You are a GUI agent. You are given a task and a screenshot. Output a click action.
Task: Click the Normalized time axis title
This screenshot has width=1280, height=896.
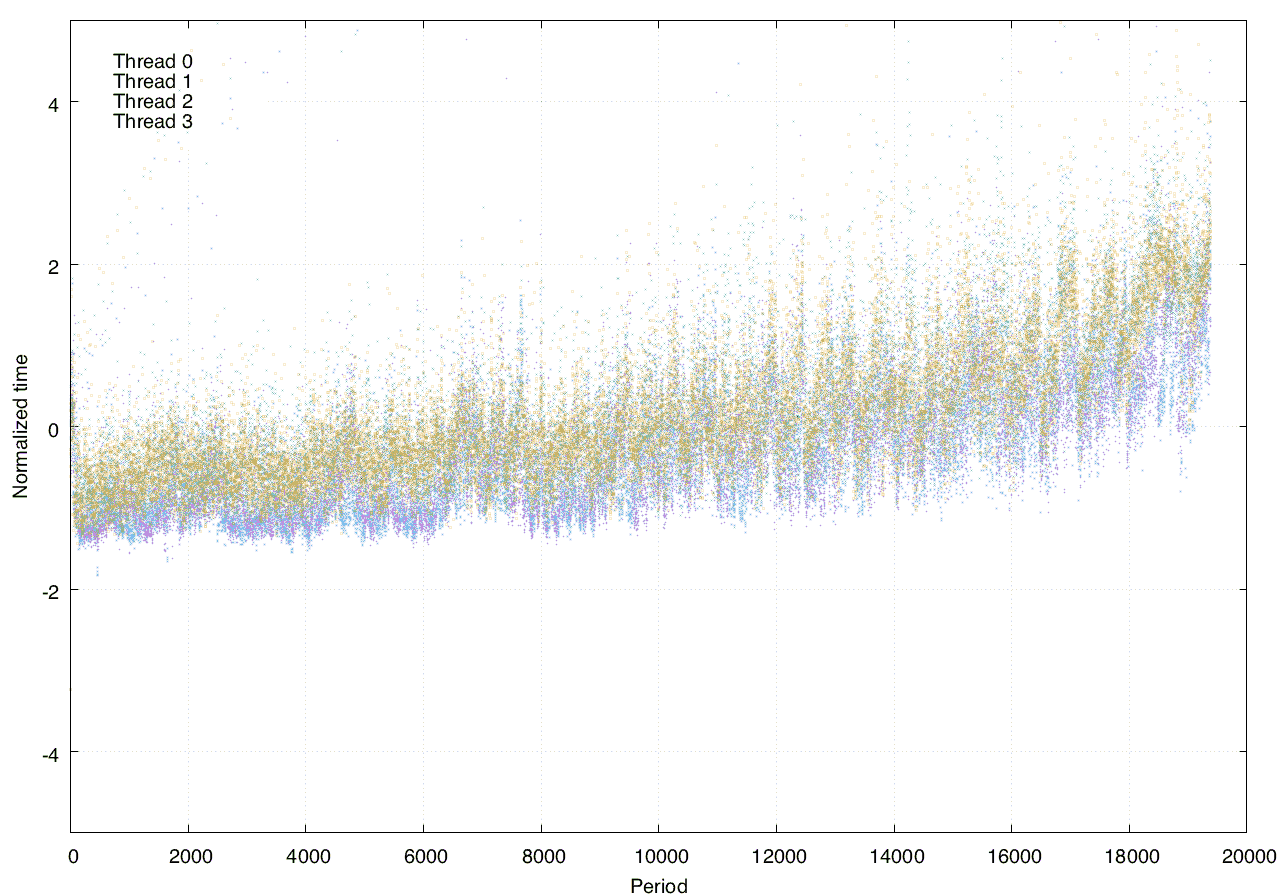[20, 427]
